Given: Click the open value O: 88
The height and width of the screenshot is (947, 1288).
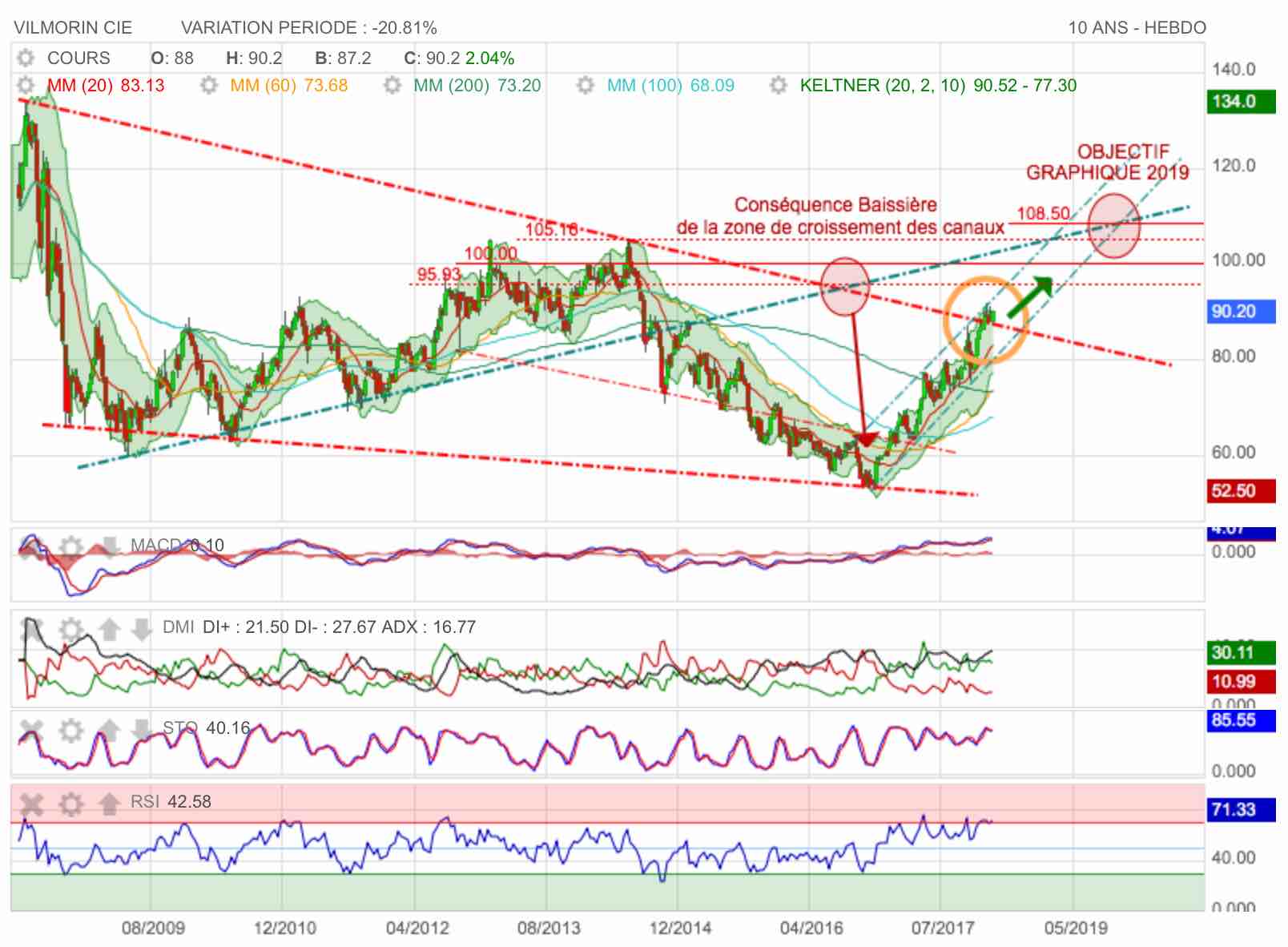Looking at the screenshot, I should (x=172, y=58).
